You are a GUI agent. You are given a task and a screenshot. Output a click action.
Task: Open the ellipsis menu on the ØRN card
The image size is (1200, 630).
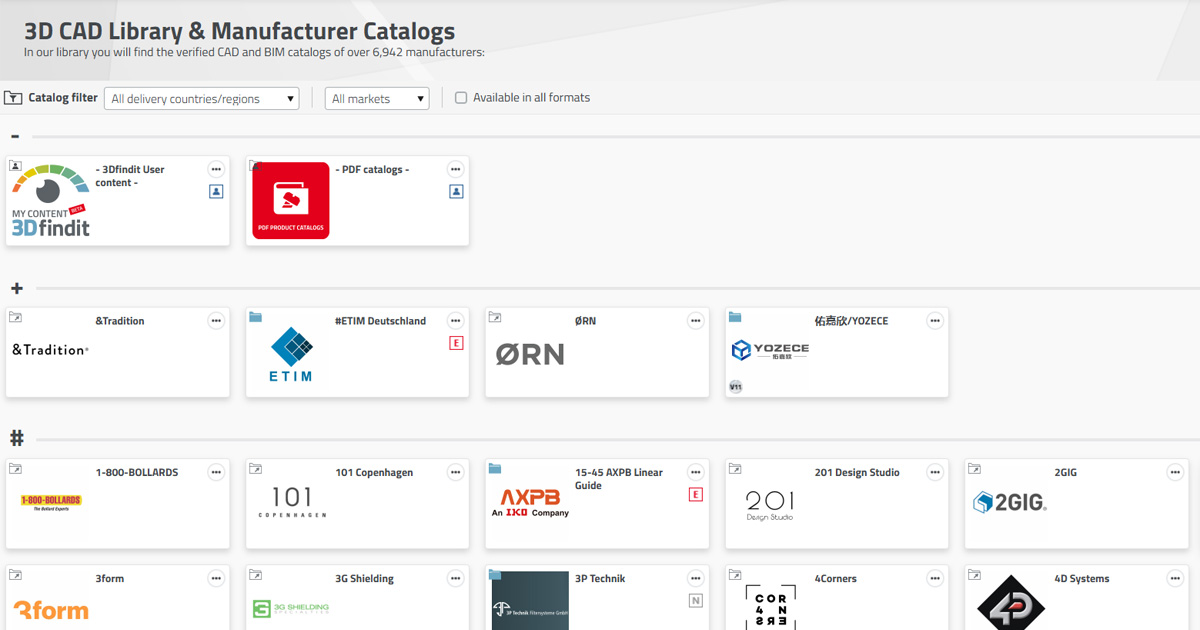click(x=696, y=321)
